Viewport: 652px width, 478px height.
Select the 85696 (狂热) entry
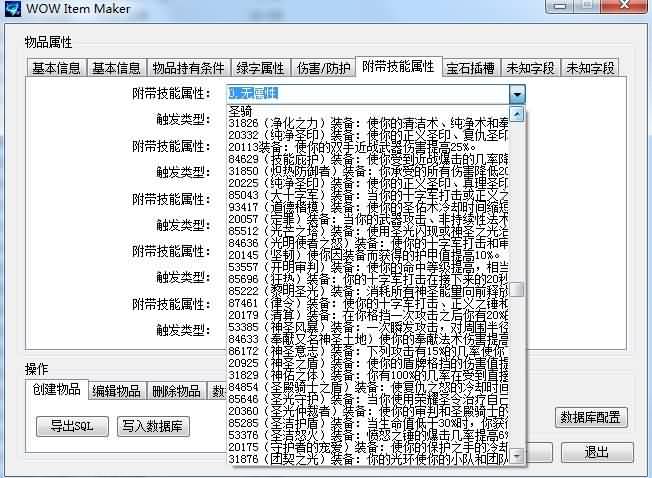click(368, 279)
